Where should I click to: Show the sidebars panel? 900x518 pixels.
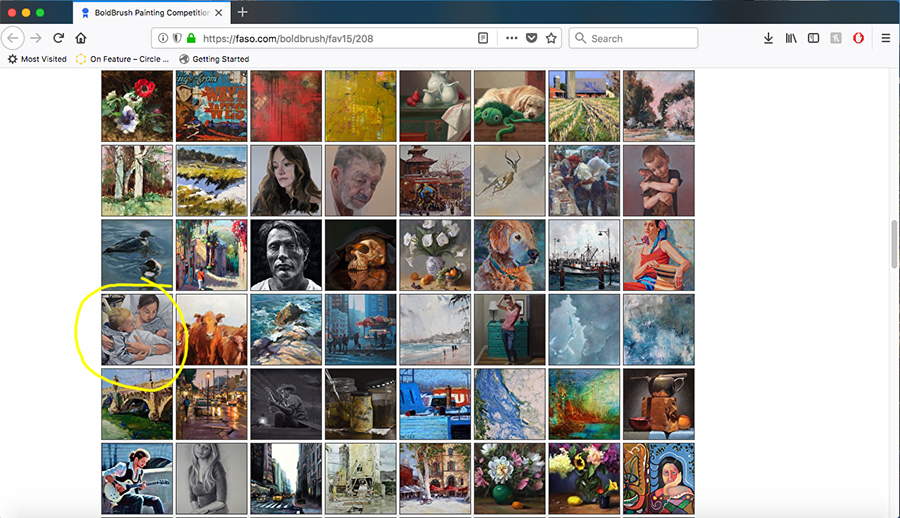coord(813,38)
